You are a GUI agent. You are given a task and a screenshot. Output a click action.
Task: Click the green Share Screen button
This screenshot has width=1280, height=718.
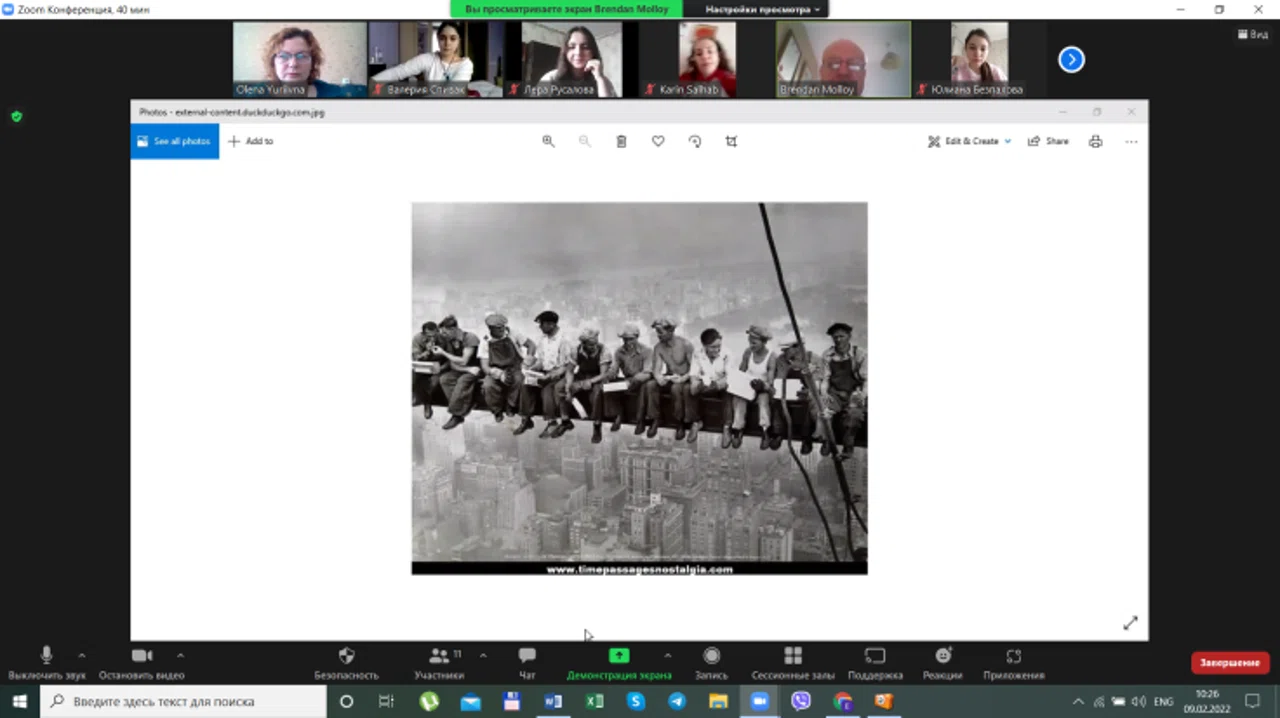[619, 662]
